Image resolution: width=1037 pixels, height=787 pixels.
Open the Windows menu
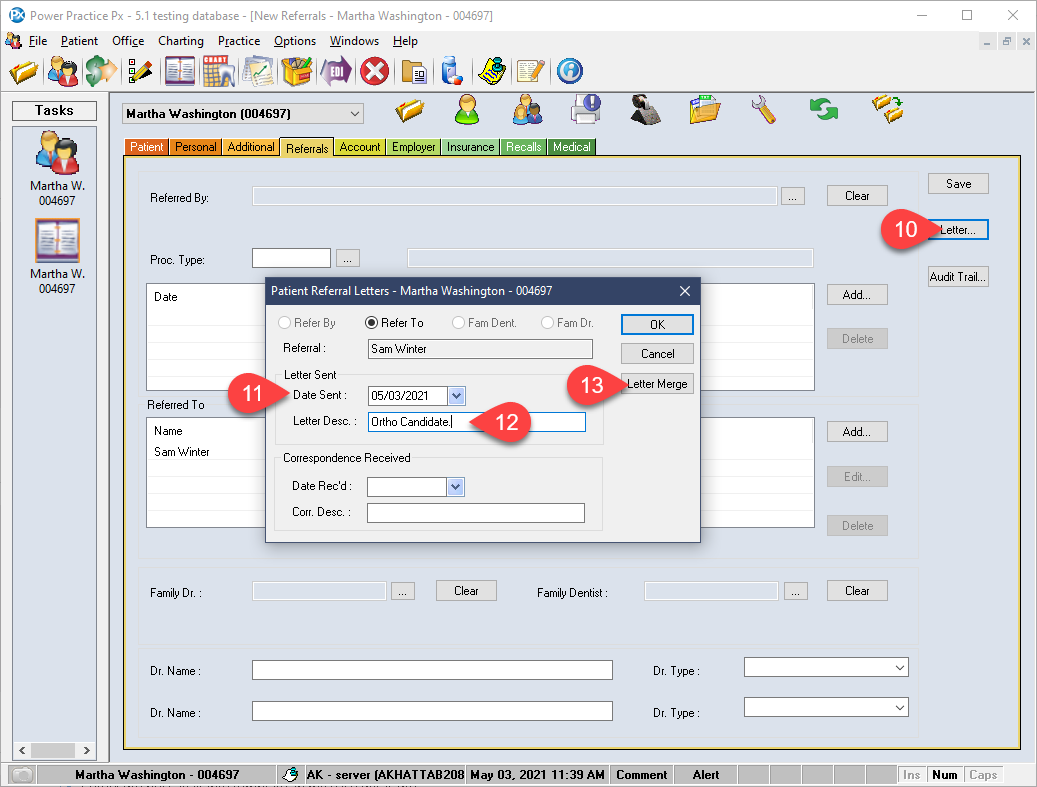(x=354, y=41)
